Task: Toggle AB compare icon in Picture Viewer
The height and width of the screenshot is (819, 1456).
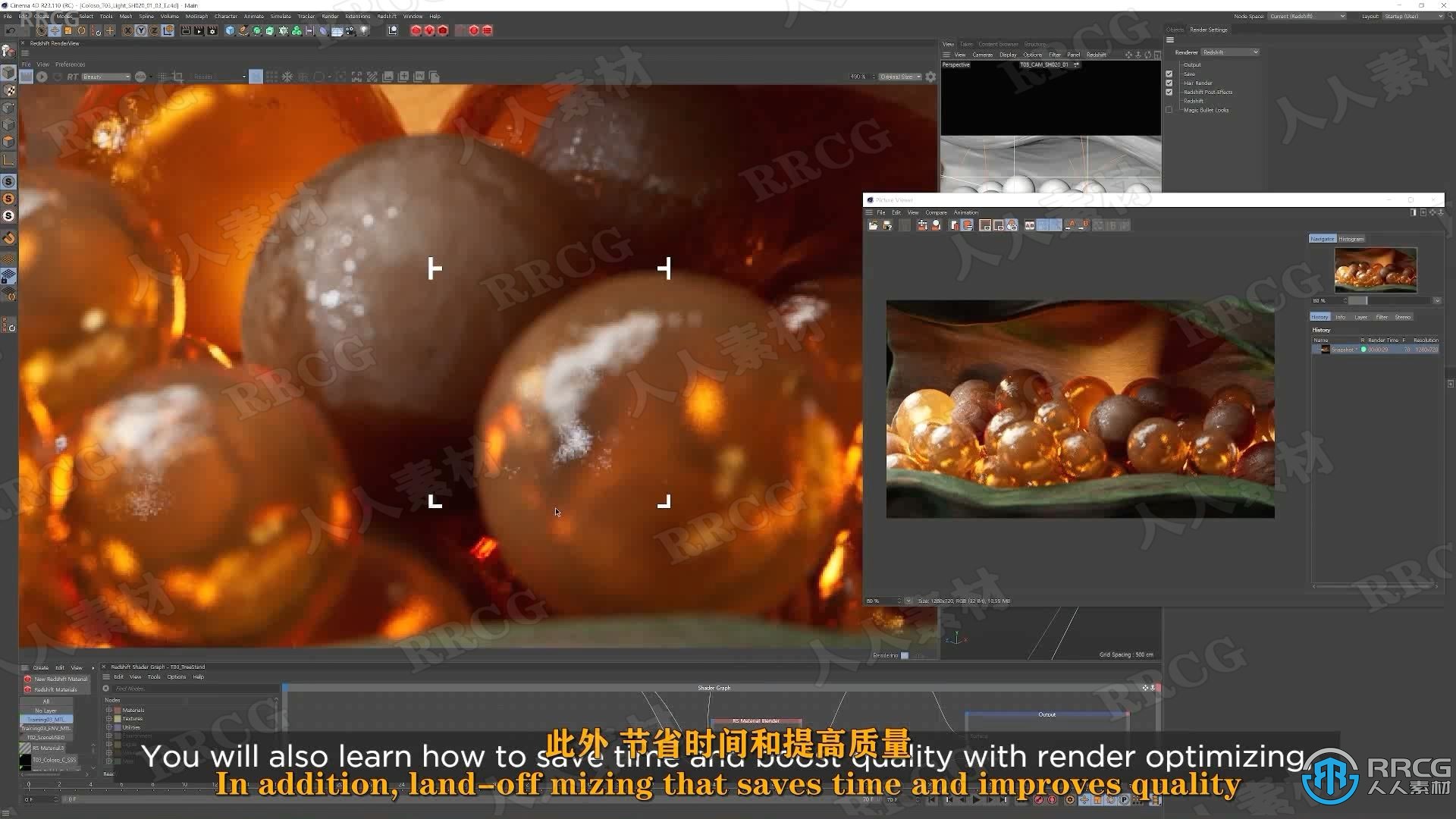Action: click(x=1030, y=225)
